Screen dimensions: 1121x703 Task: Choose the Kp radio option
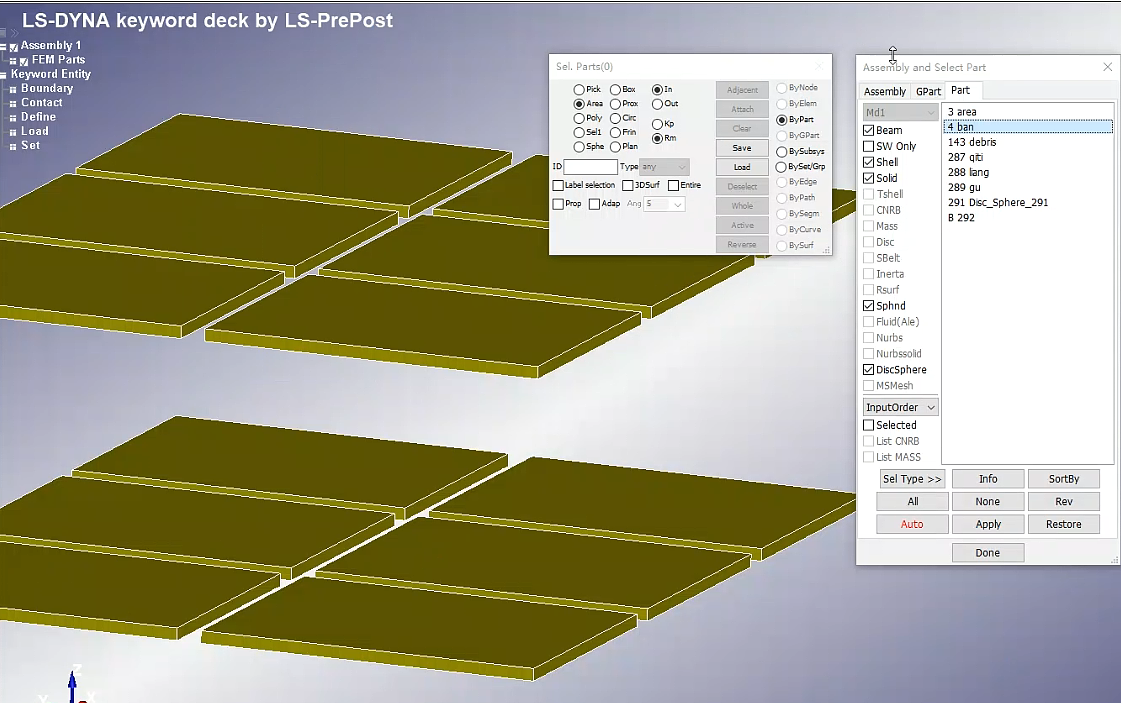tap(657, 124)
